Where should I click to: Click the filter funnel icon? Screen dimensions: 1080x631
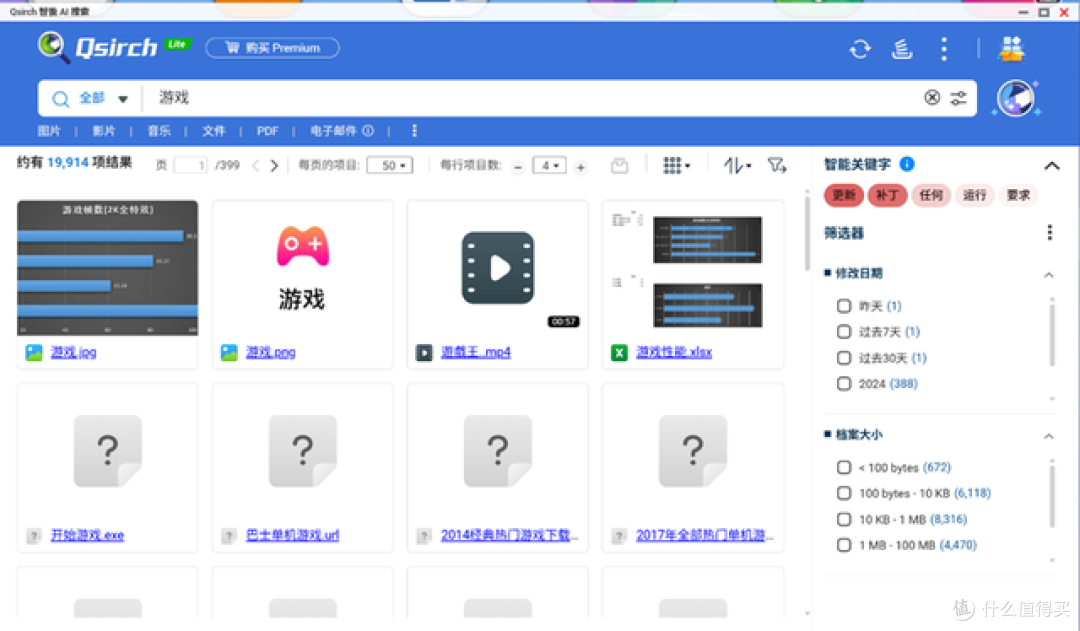click(777, 165)
